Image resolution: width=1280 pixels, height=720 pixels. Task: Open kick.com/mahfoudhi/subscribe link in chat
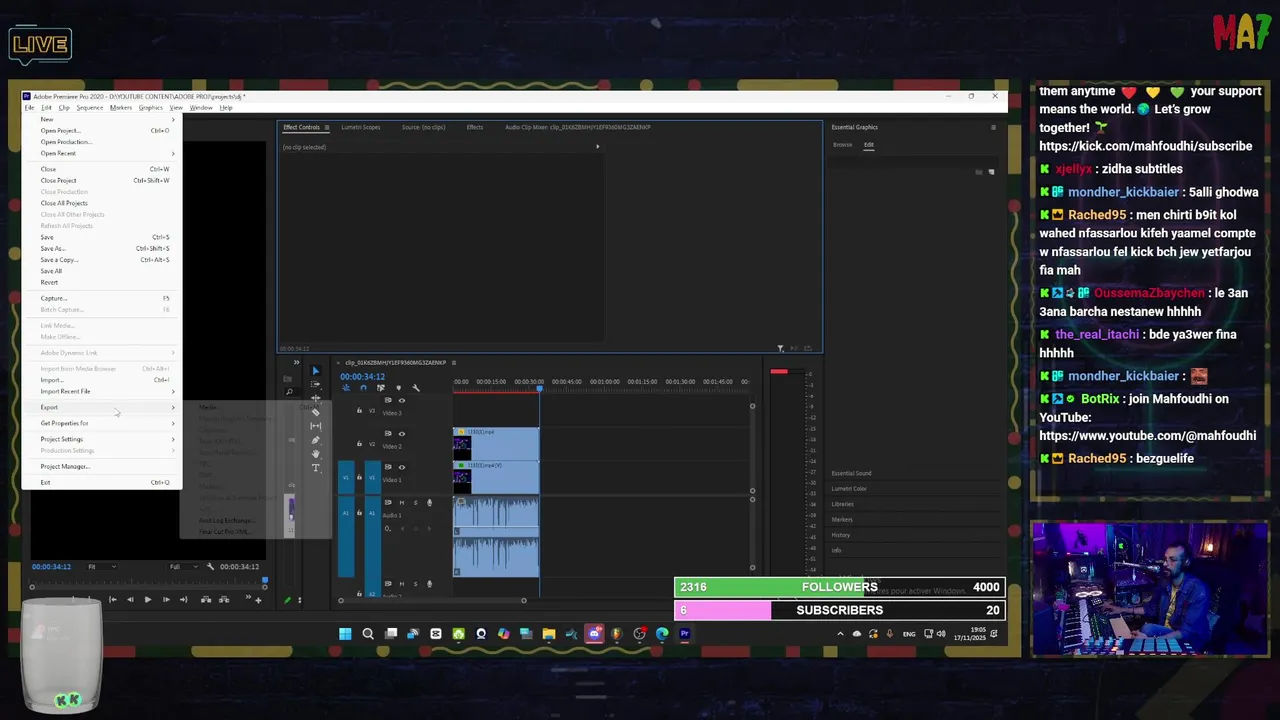[1145, 146]
